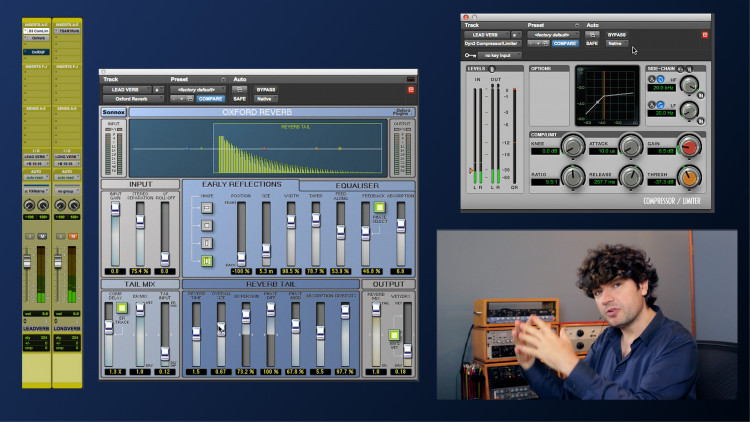Screen dimensions: 750x422
Task: Click the Sonnox logo button in Oxford Reverb
Action: coord(114,112)
